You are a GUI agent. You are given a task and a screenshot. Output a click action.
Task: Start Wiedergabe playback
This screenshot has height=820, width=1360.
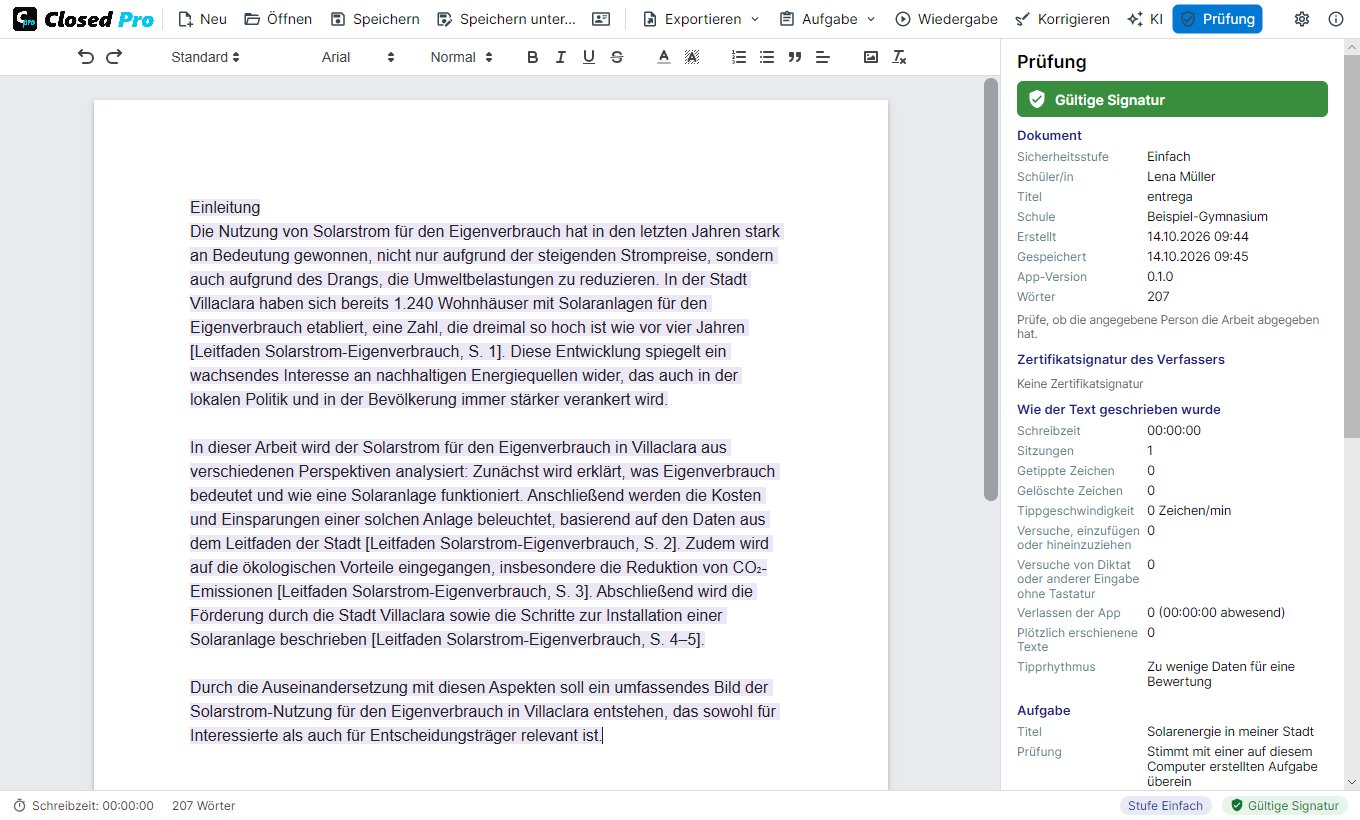(947, 19)
